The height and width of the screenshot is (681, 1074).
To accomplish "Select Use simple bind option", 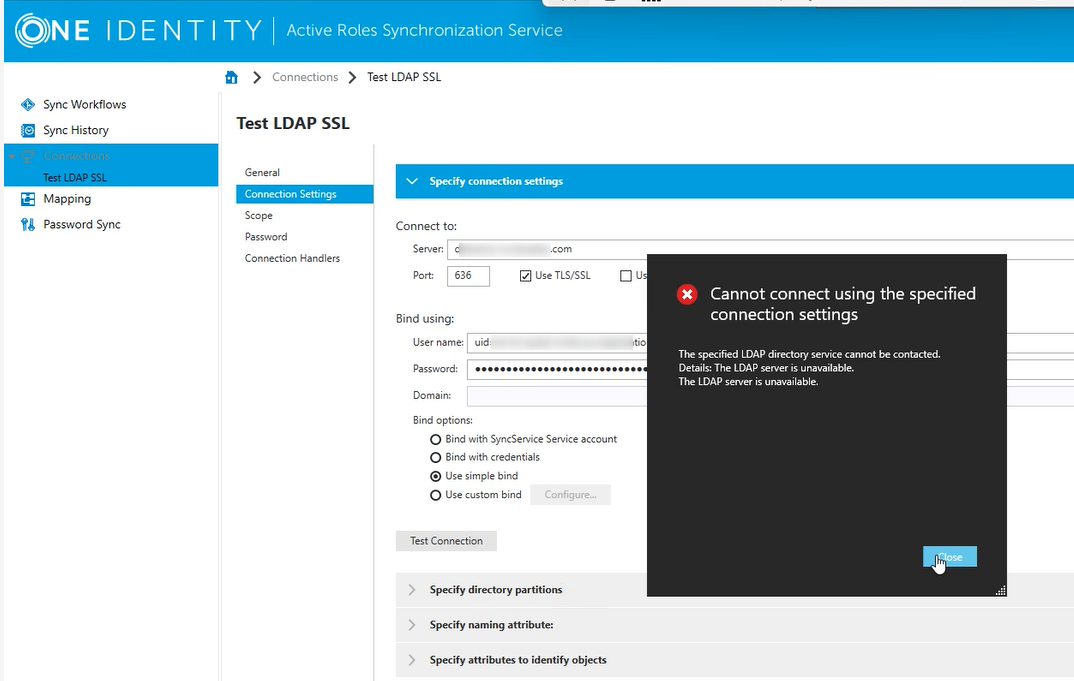I will (x=435, y=476).
